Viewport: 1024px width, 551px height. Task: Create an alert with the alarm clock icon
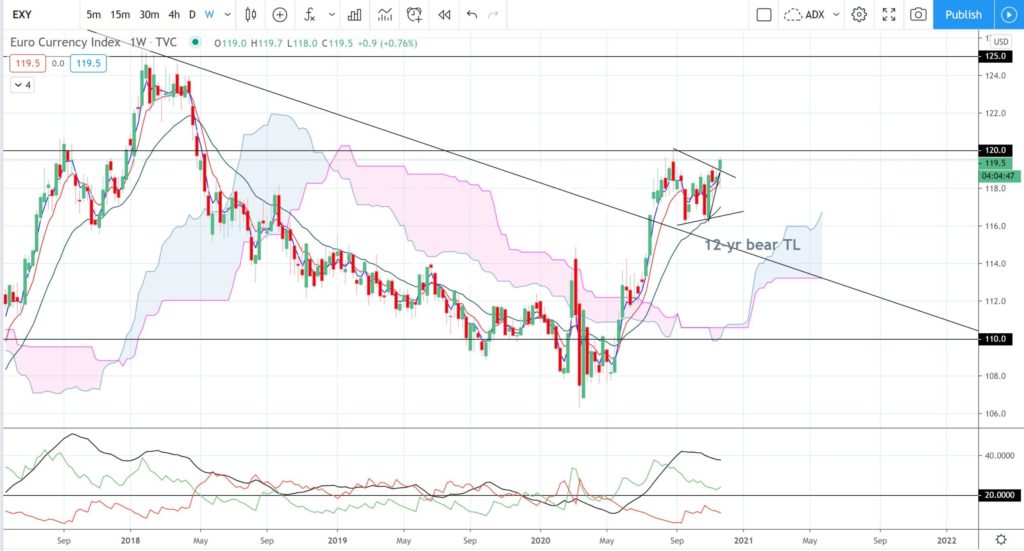click(x=414, y=14)
